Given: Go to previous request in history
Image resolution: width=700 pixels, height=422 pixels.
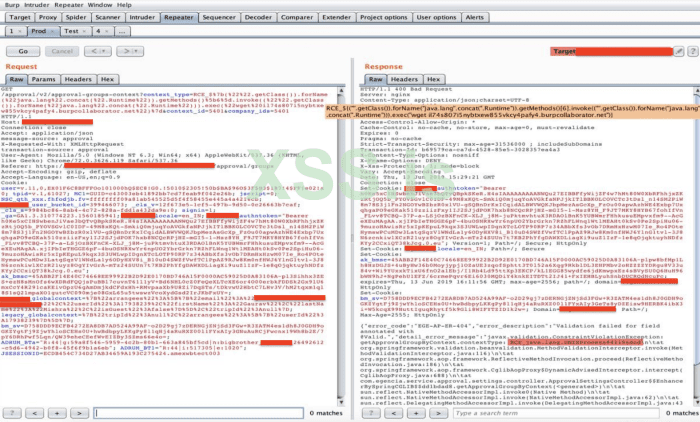Looking at the screenshot, I should point(93,51).
